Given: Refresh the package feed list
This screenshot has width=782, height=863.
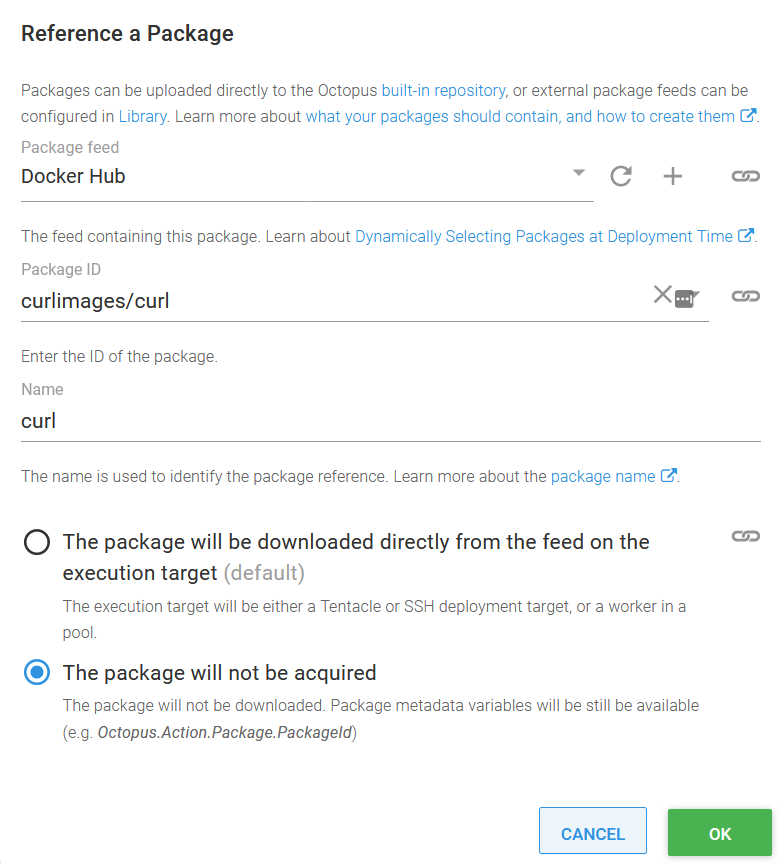Looking at the screenshot, I should point(621,177).
